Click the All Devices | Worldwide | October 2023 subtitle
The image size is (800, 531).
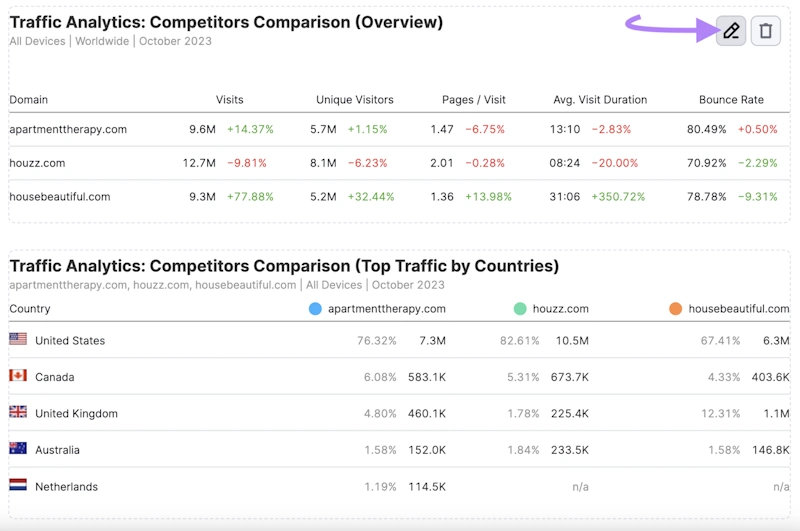coord(111,41)
